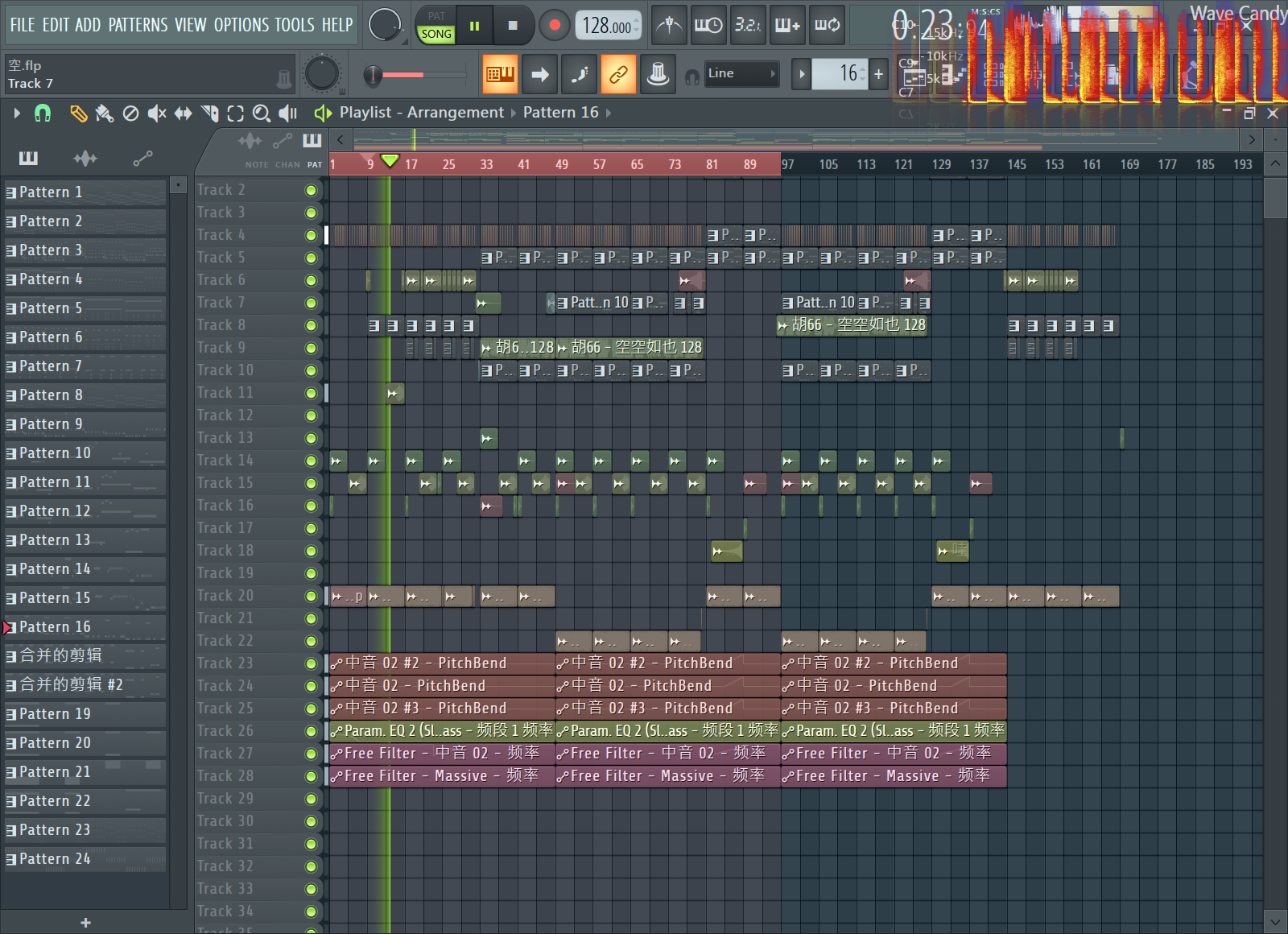Click the orange link chain icon
Image resolution: width=1288 pixels, height=934 pixels.
(618, 75)
